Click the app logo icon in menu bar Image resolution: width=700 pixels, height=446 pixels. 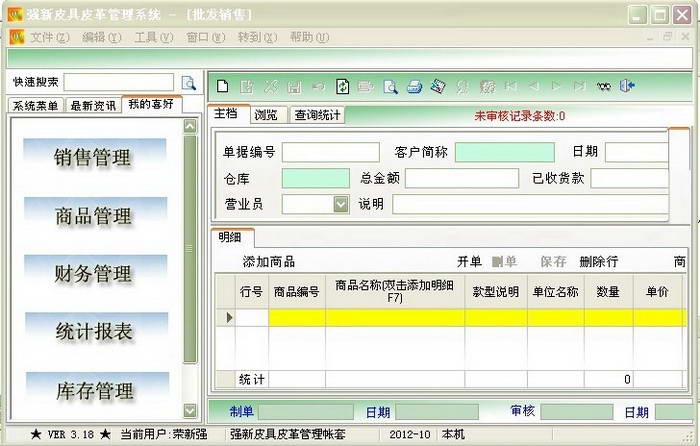point(17,37)
